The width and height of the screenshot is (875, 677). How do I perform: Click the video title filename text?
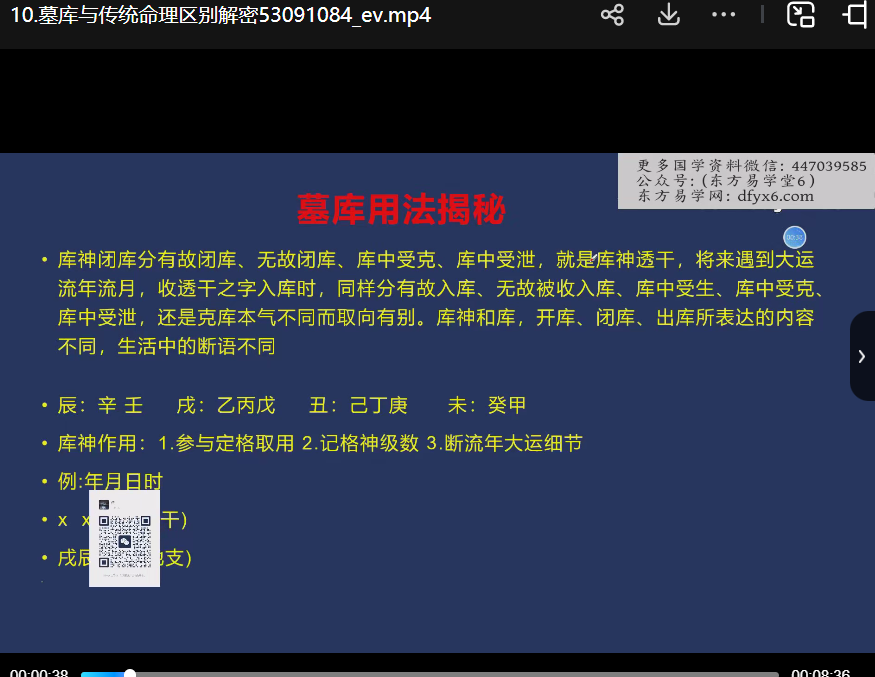point(221,16)
